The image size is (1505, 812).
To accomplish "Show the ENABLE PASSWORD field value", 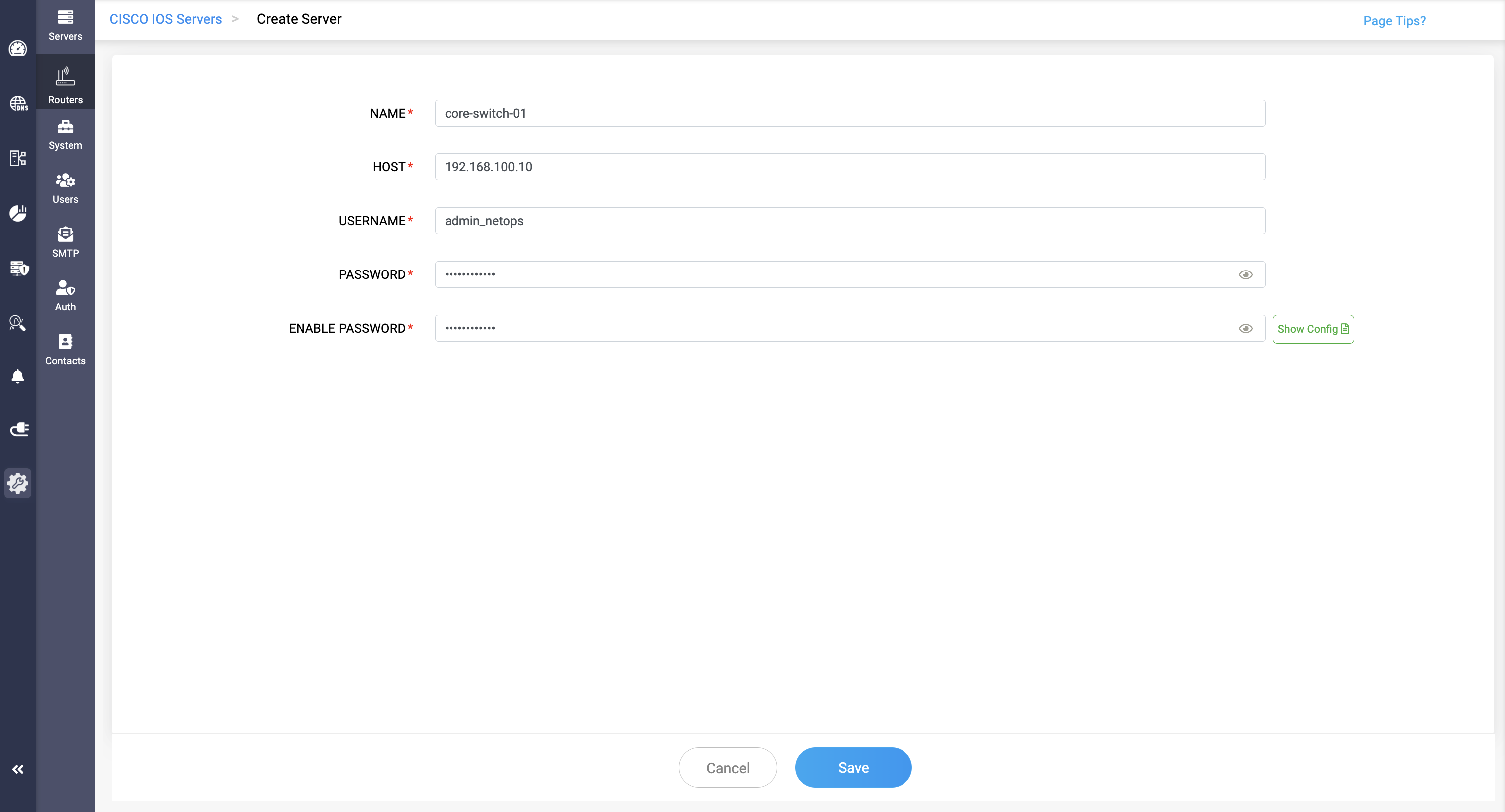I will point(1246,328).
